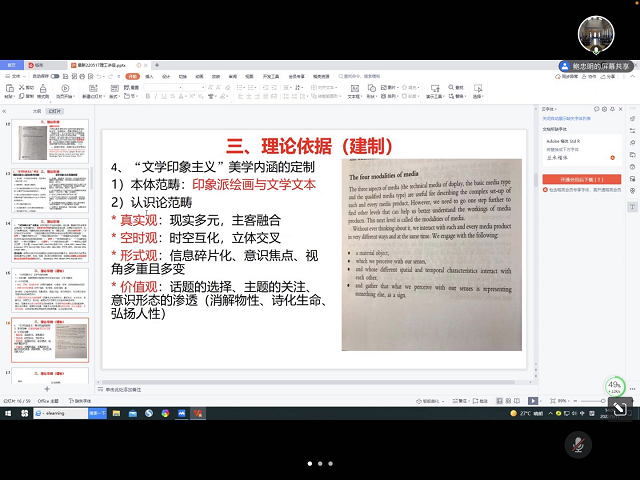Open File Explorer from taskbar
This screenshot has height=480, width=640.
116,413
